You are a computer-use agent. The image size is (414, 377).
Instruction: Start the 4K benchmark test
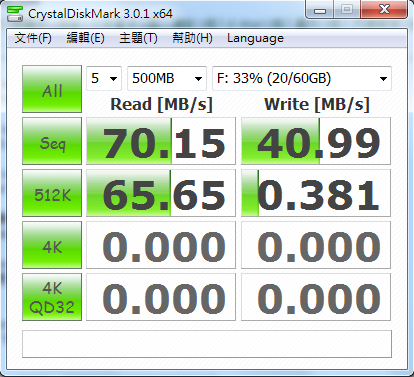click(x=52, y=245)
